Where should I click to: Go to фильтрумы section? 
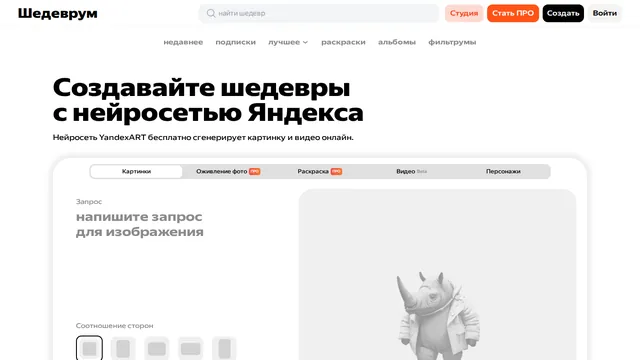(452, 42)
